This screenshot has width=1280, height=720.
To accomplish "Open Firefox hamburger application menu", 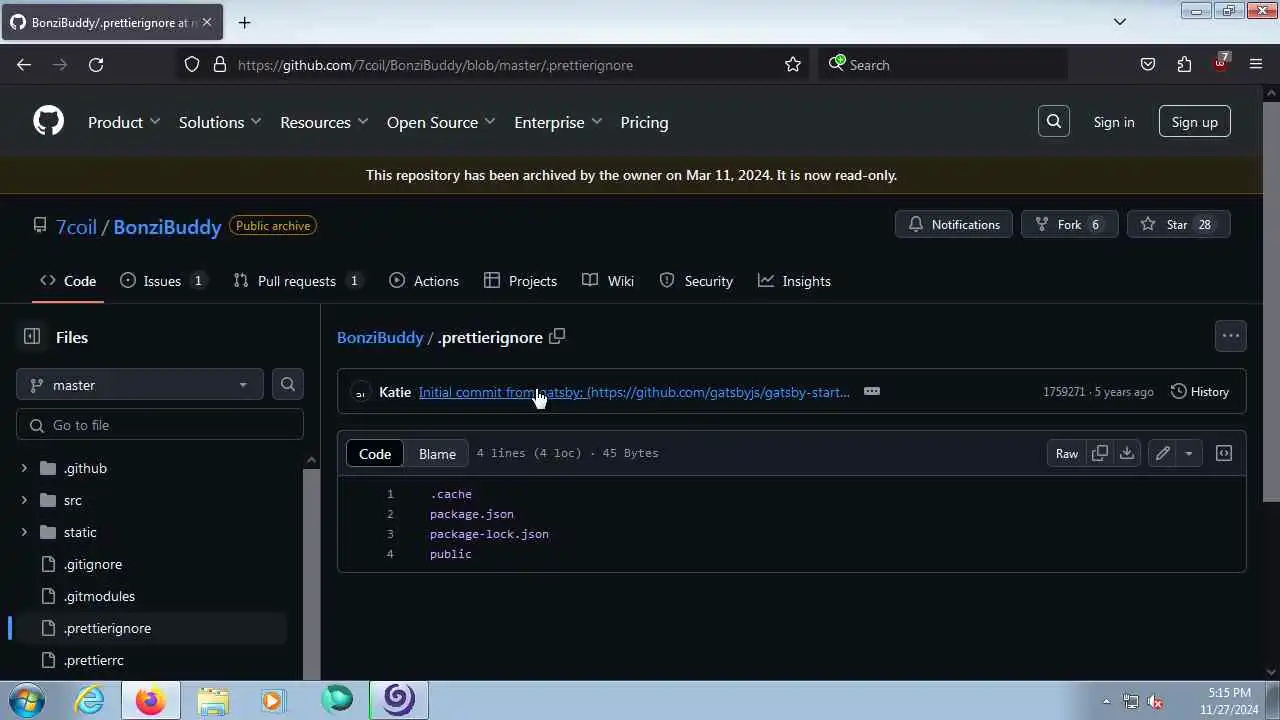I will pyautogui.click(x=1256, y=65).
